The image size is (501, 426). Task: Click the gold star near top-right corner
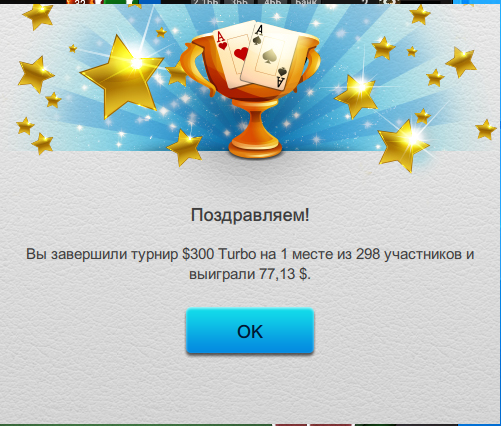420,15
